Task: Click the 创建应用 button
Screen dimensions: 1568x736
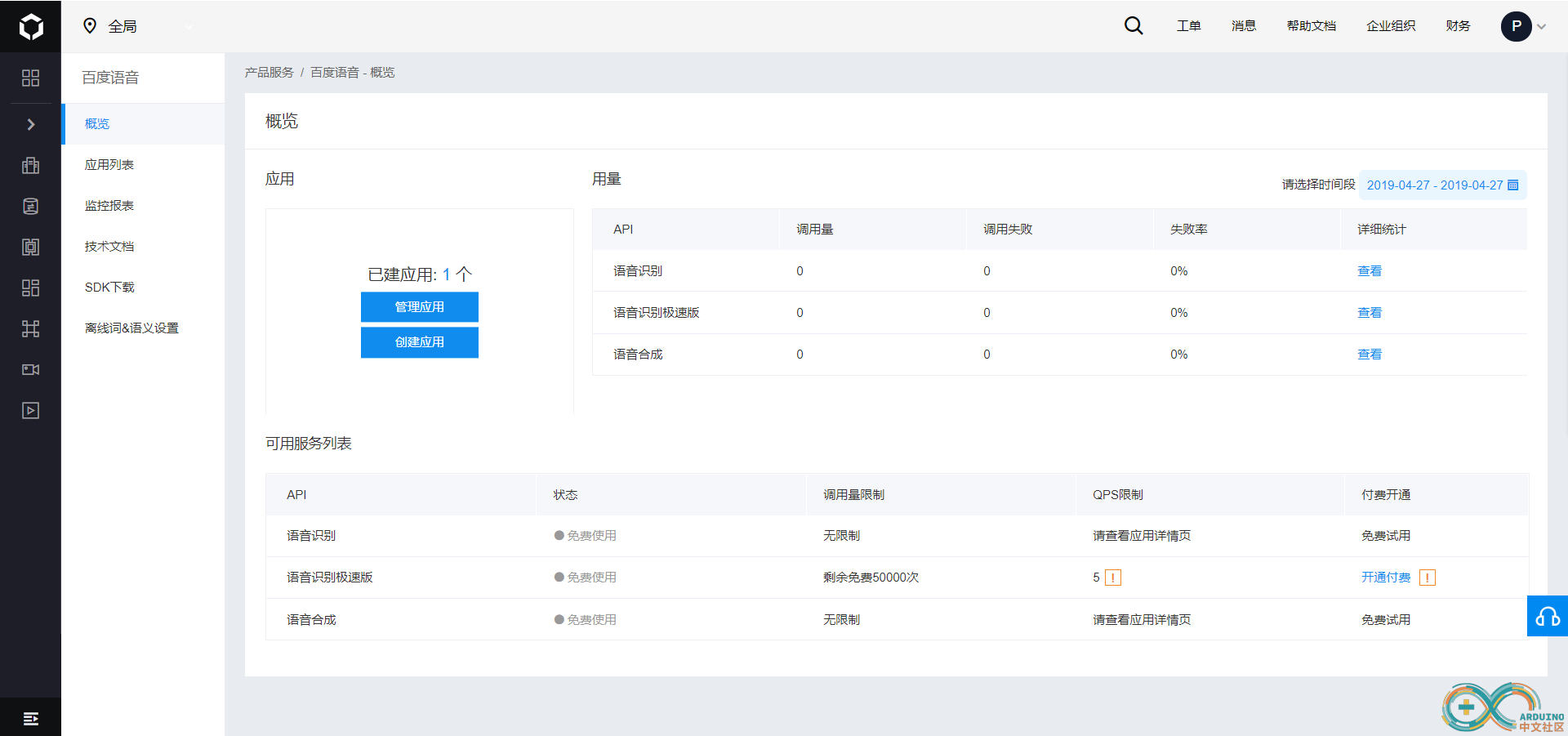Action: click(420, 341)
